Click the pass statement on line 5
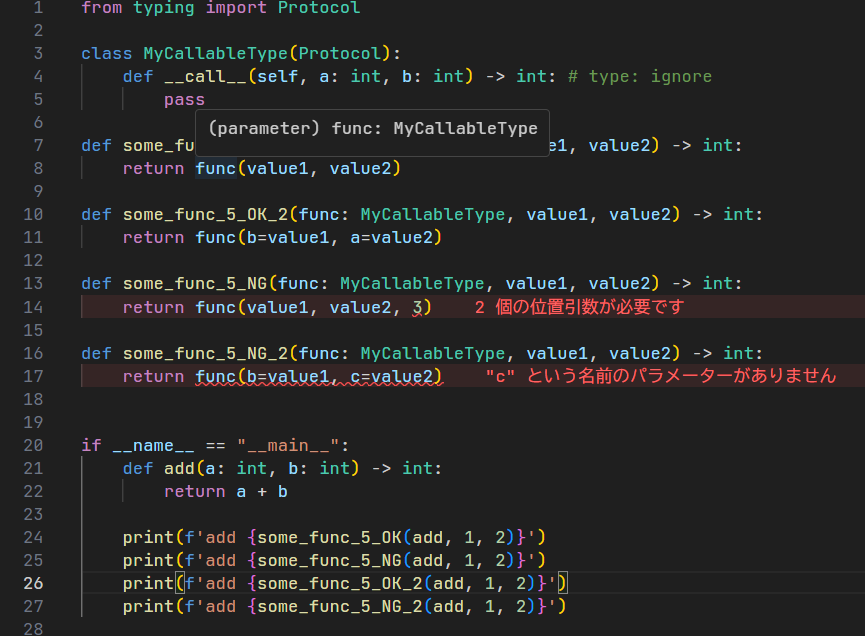 tap(184, 99)
